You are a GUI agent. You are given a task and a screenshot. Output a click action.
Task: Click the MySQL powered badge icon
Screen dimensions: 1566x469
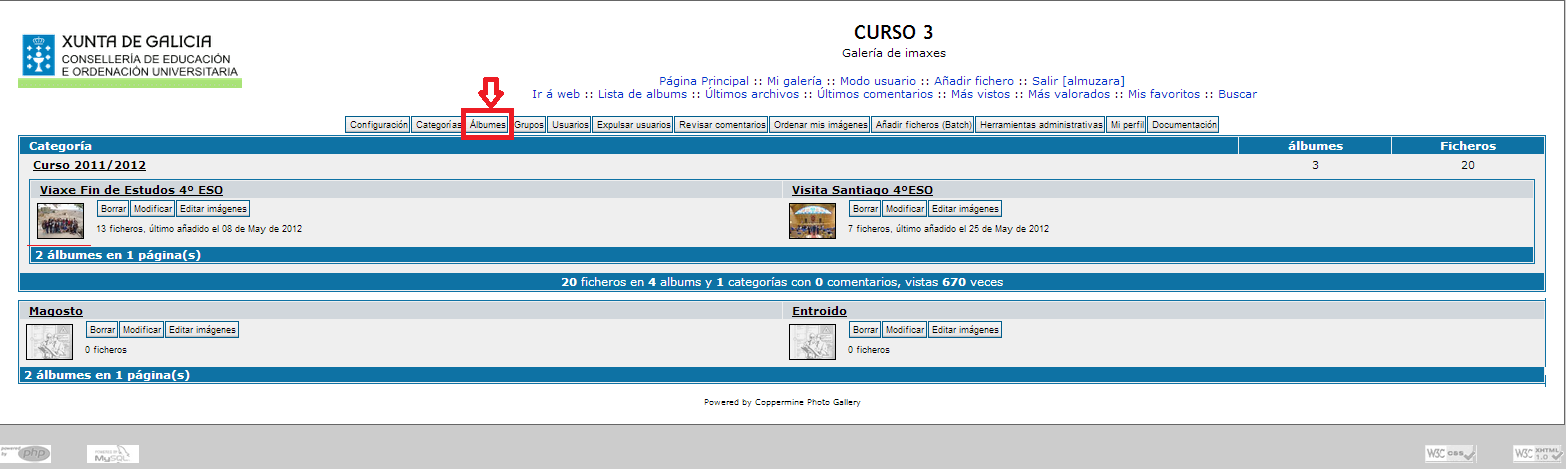tap(113, 454)
